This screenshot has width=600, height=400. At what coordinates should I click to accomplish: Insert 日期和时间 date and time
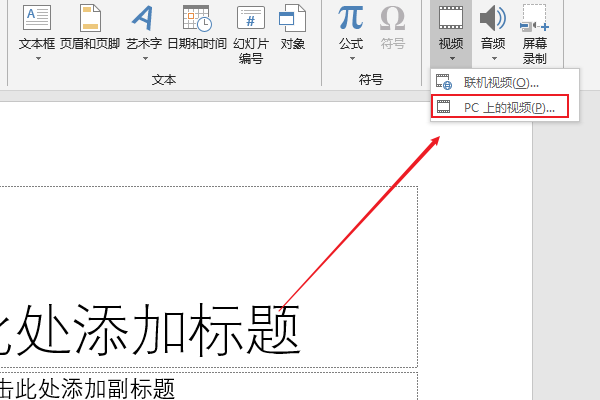coord(196,17)
